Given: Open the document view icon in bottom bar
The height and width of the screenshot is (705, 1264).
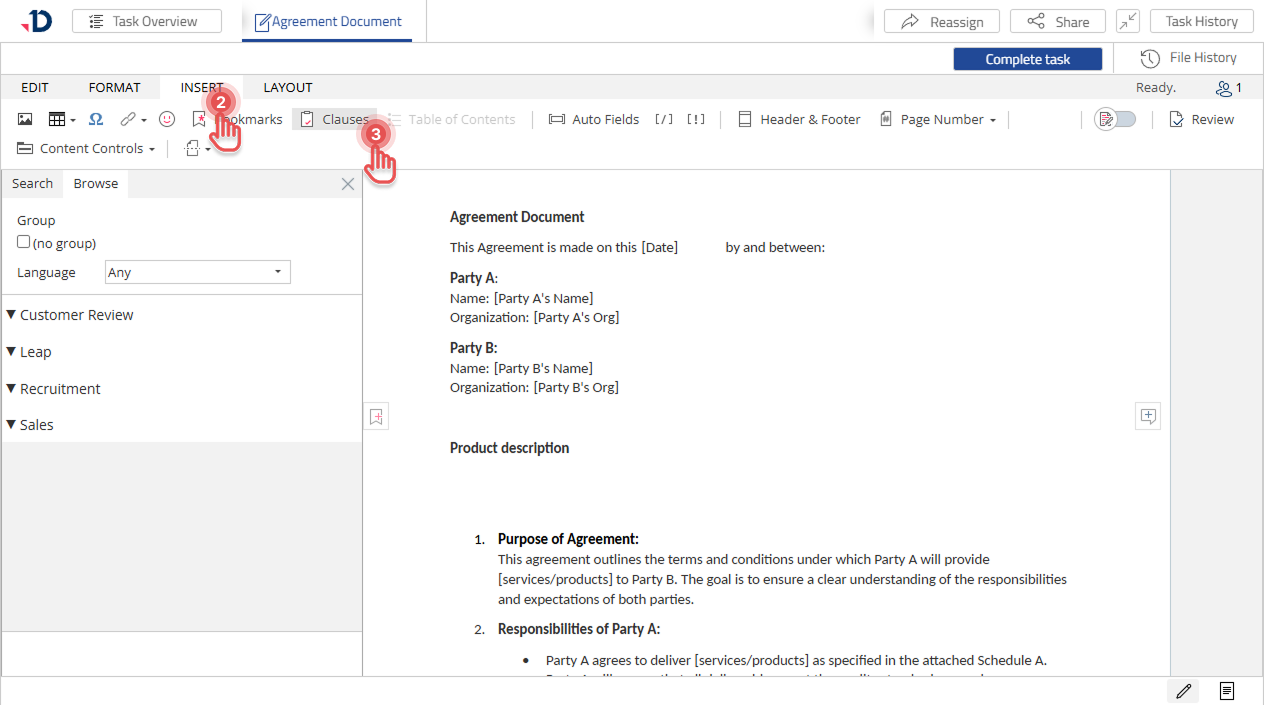Looking at the screenshot, I should click(1226, 691).
